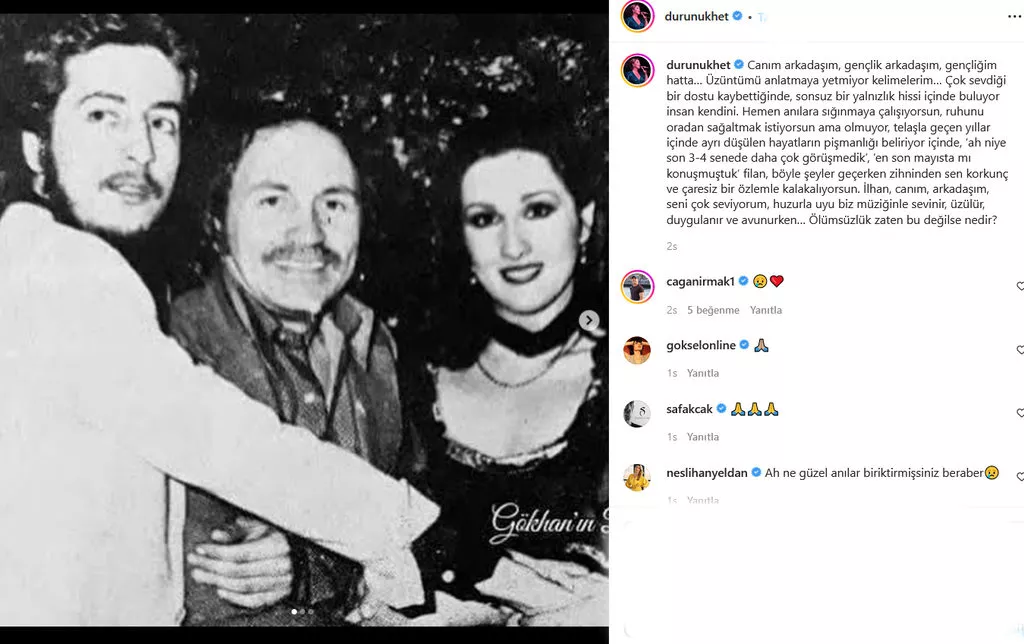This screenshot has height=644, width=1024.
Task: Click the black-and-white post photo
Action: click(x=304, y=320)
